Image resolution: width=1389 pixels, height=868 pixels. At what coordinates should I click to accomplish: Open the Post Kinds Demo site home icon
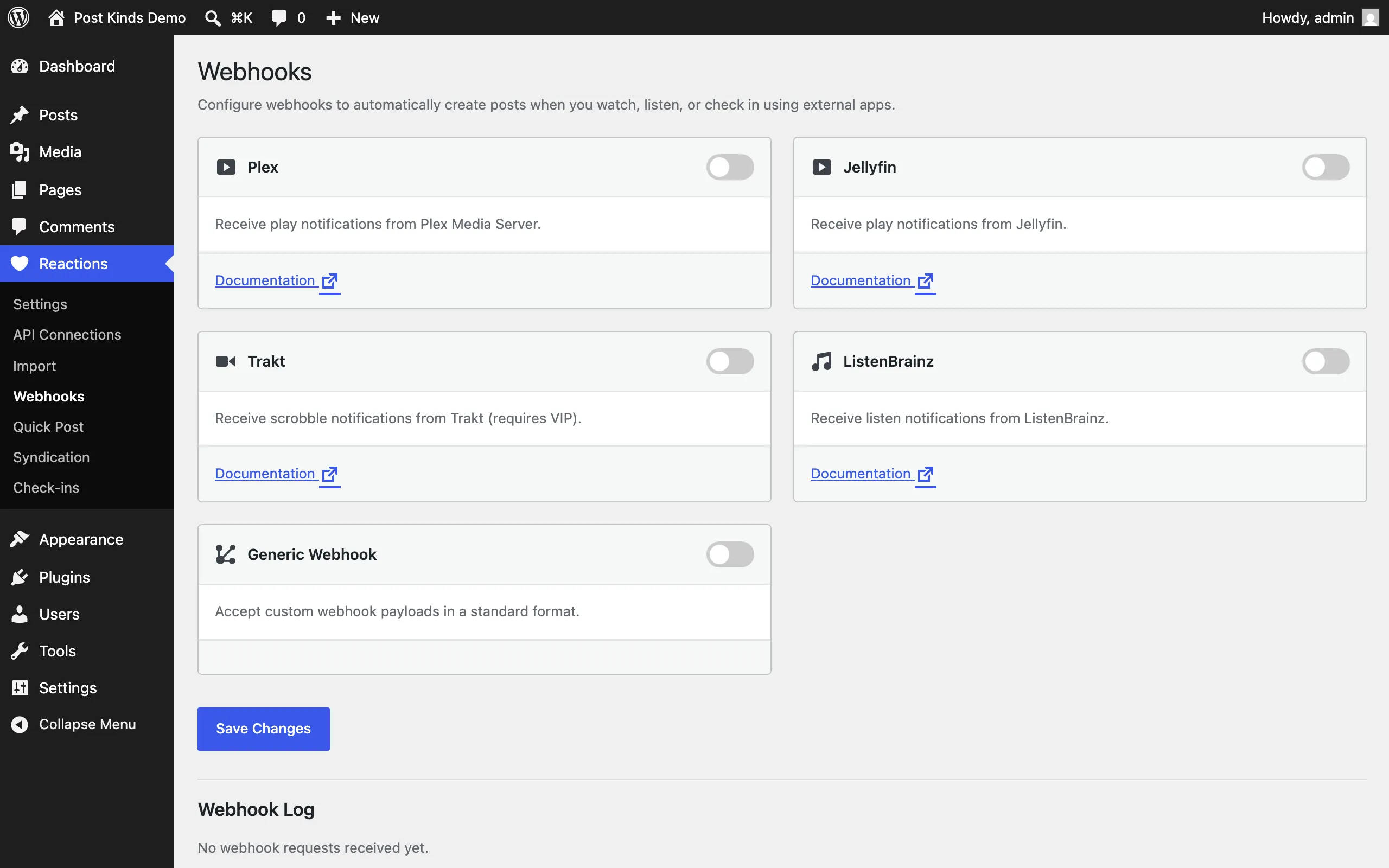coord(56,17)
